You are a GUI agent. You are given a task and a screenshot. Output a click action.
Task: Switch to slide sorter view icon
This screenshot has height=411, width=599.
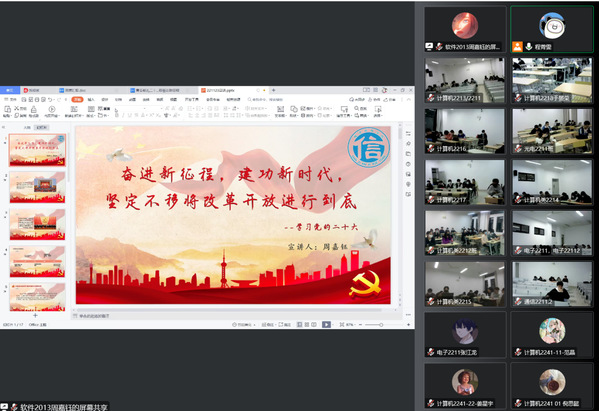(x=306, y=325)
